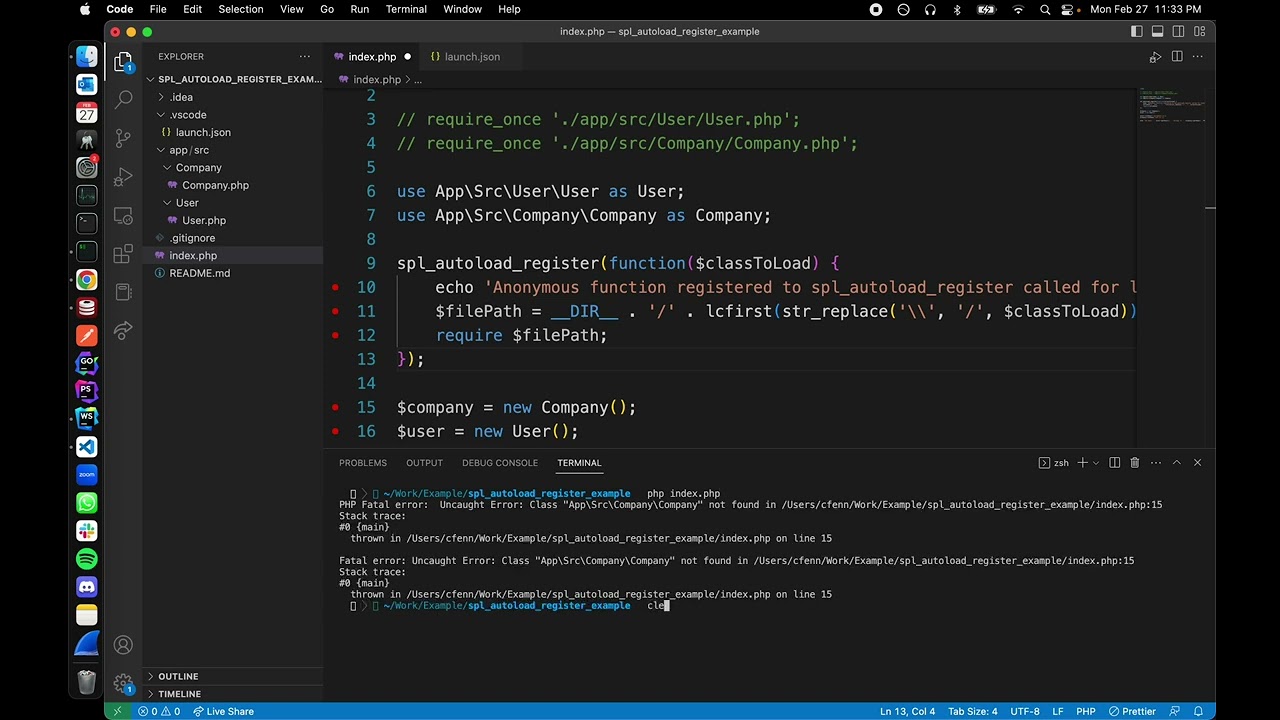
Task: Open Google Chrome from the Dock
Action: 87,281
